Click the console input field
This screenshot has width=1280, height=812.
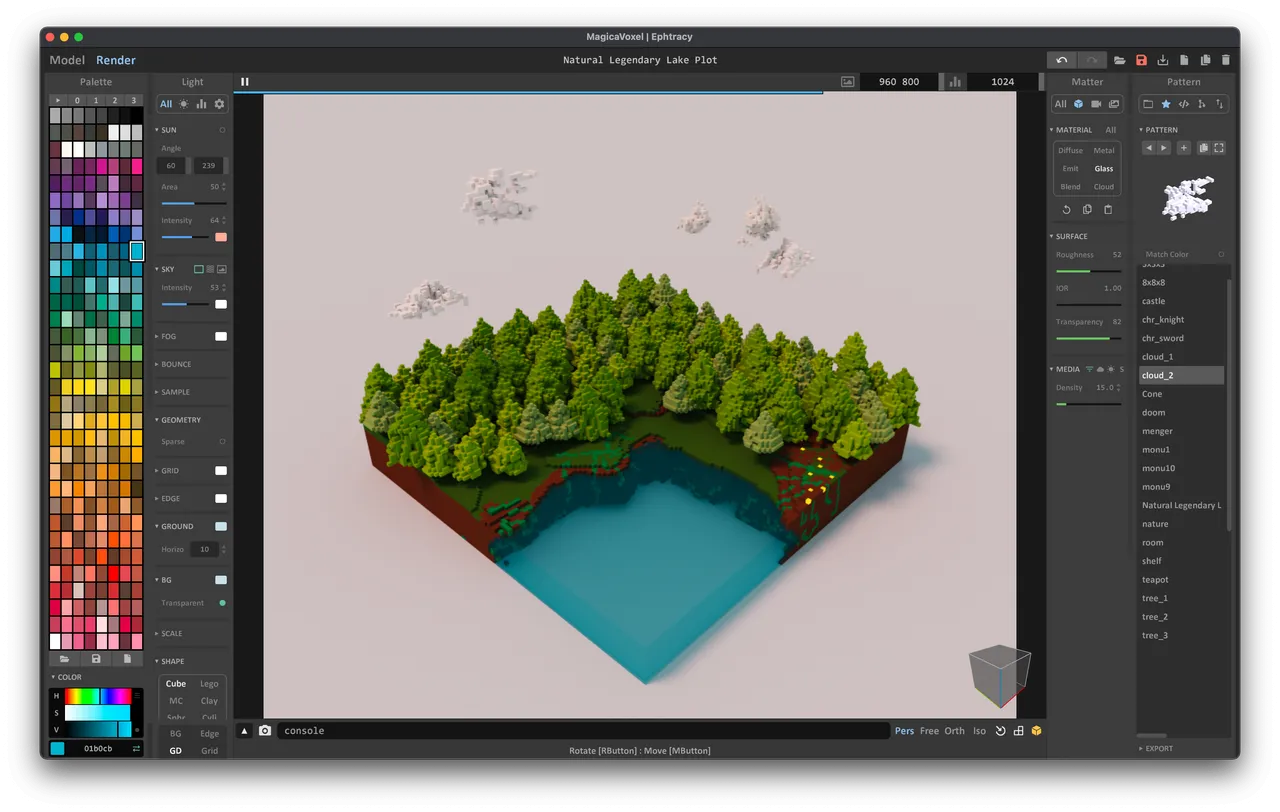[x=583, y=731]
